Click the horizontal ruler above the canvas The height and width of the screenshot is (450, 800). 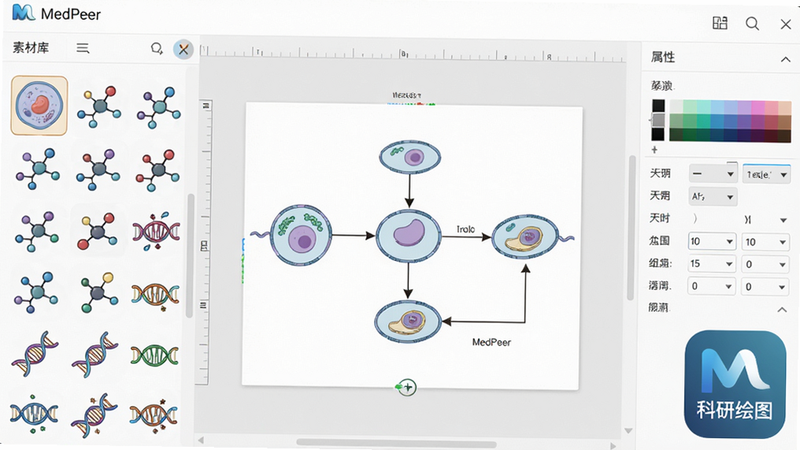(413, 53)
